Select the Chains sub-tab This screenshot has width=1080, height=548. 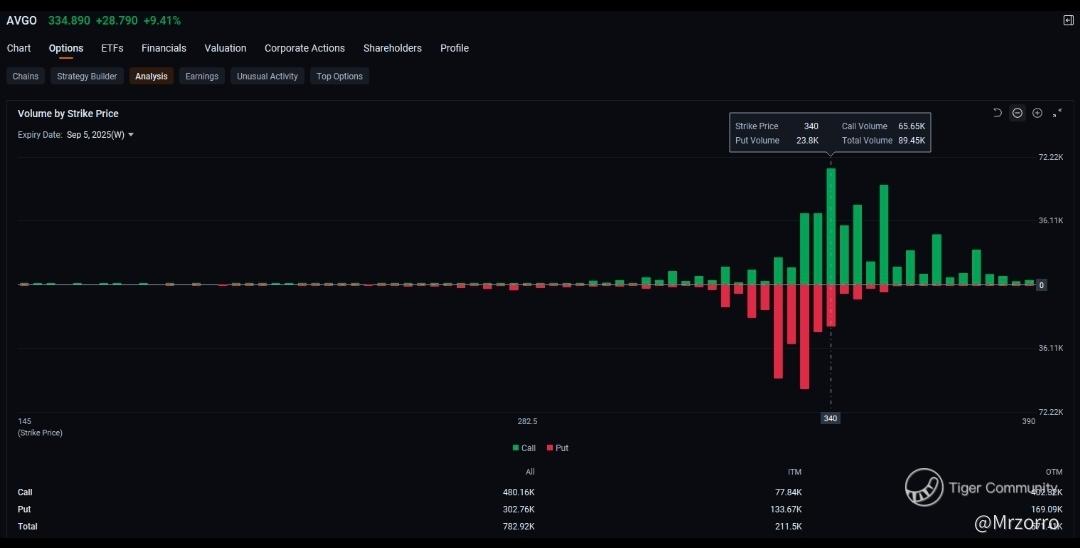tap(26, 76)
